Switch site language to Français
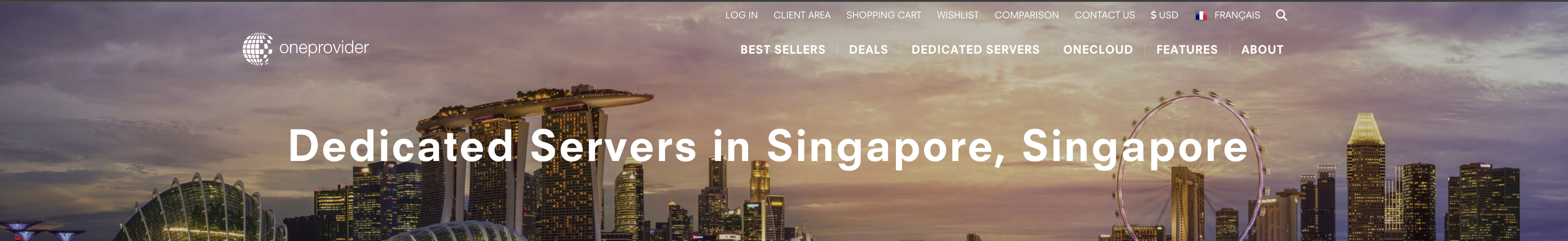Screen dimensions: 1568x241 [x=1237, y=15]
